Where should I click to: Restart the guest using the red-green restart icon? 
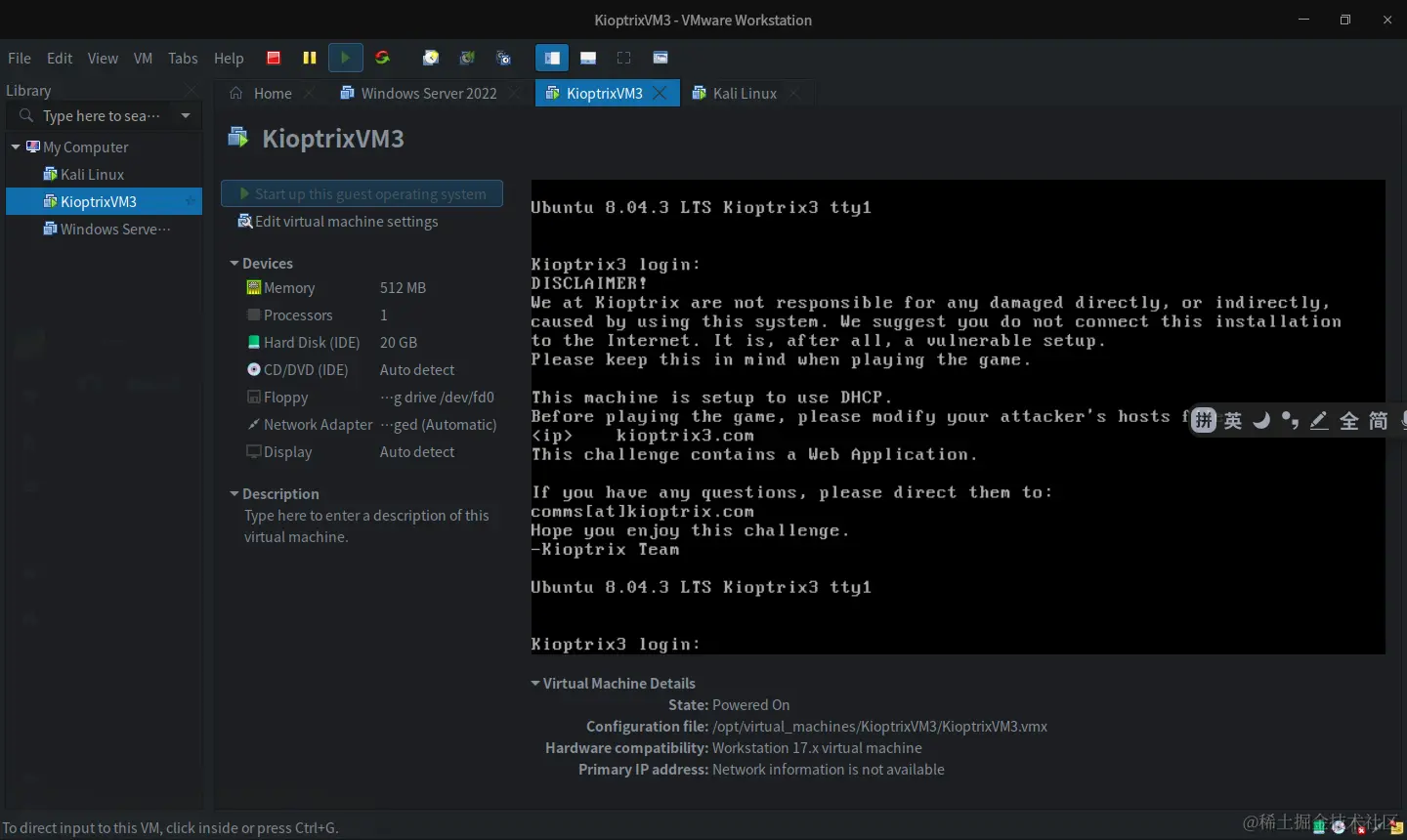pyautogui.click(x=382, y=58)
